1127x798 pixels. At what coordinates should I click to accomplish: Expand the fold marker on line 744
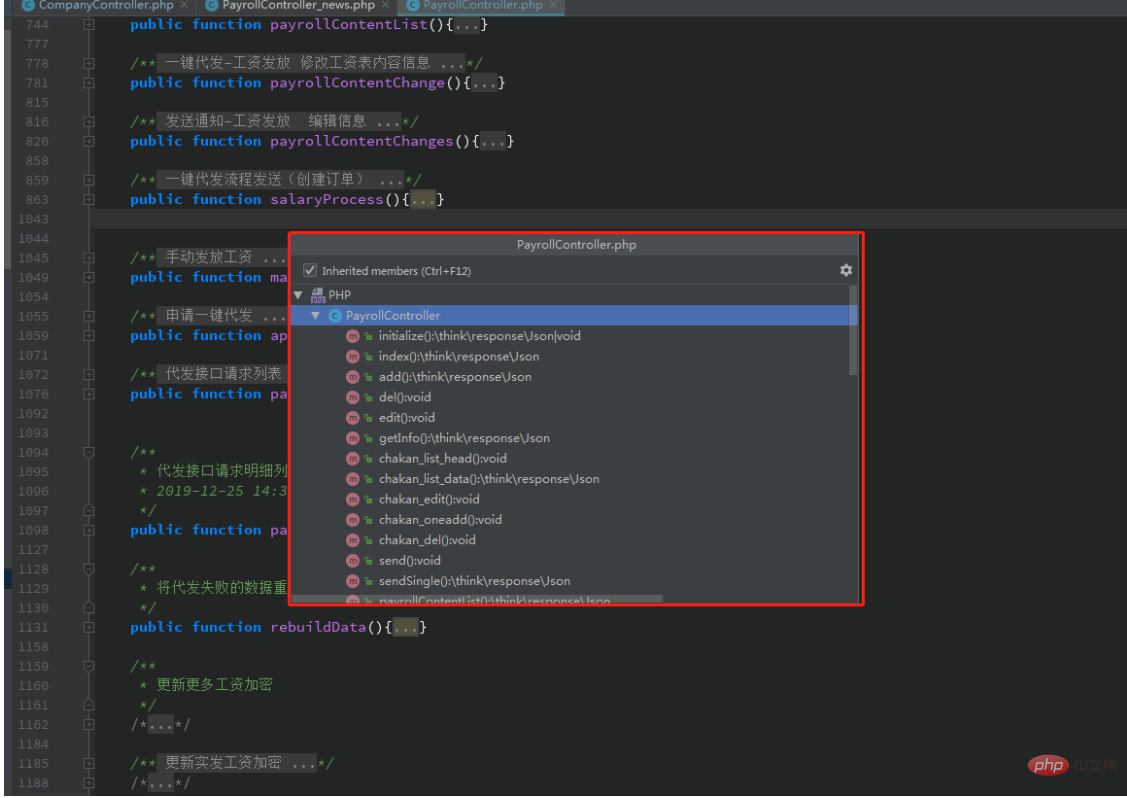pyautogui.click(x=88, y=24)
